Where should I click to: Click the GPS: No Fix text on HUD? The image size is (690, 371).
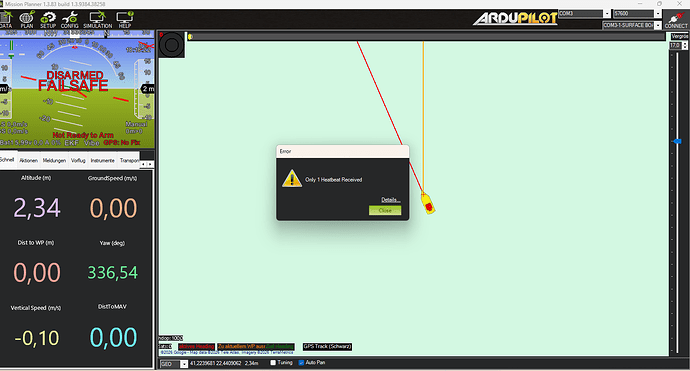pos(122,143)
